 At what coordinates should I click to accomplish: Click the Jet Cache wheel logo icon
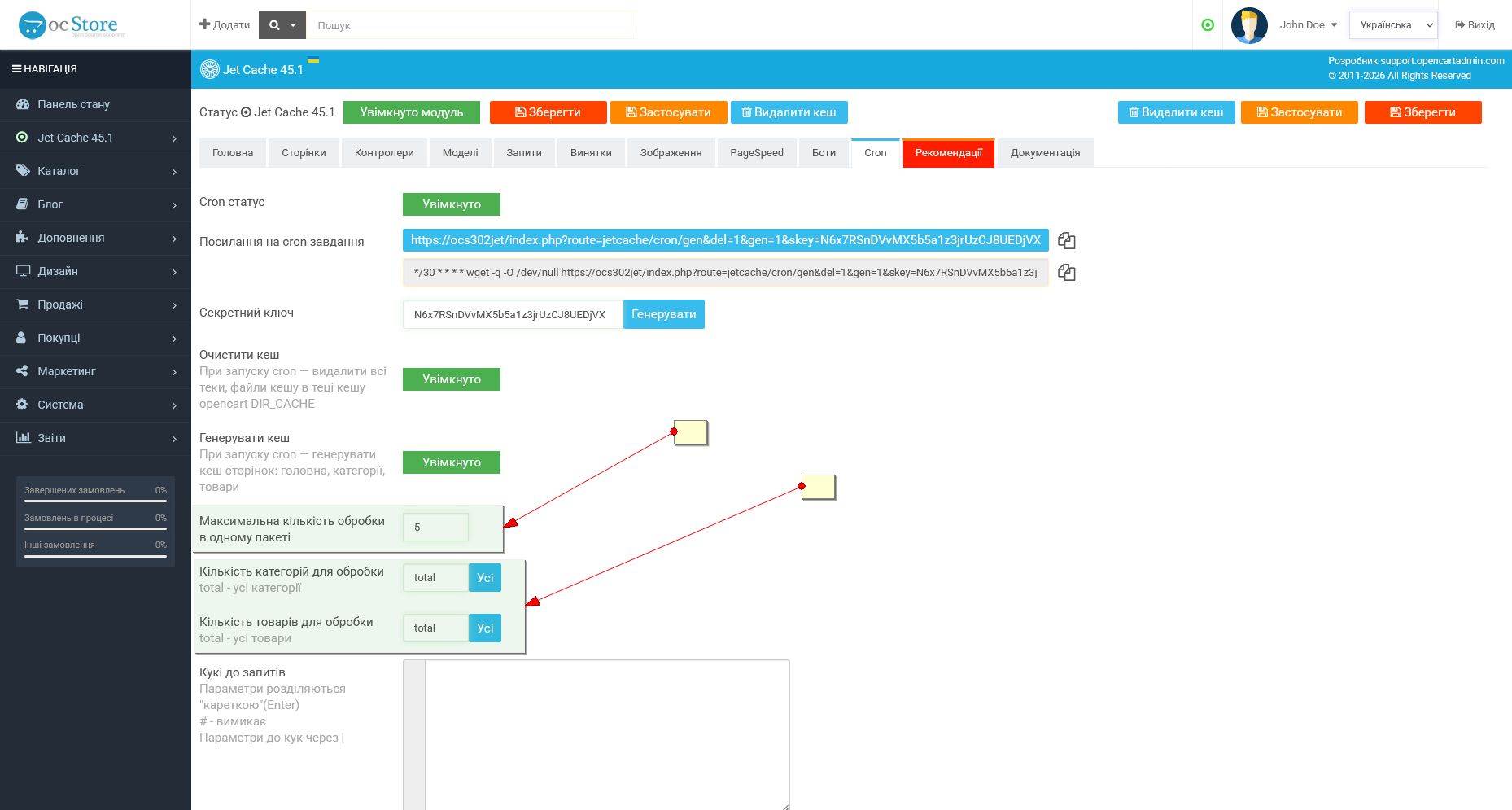click(x=209, y=69)
